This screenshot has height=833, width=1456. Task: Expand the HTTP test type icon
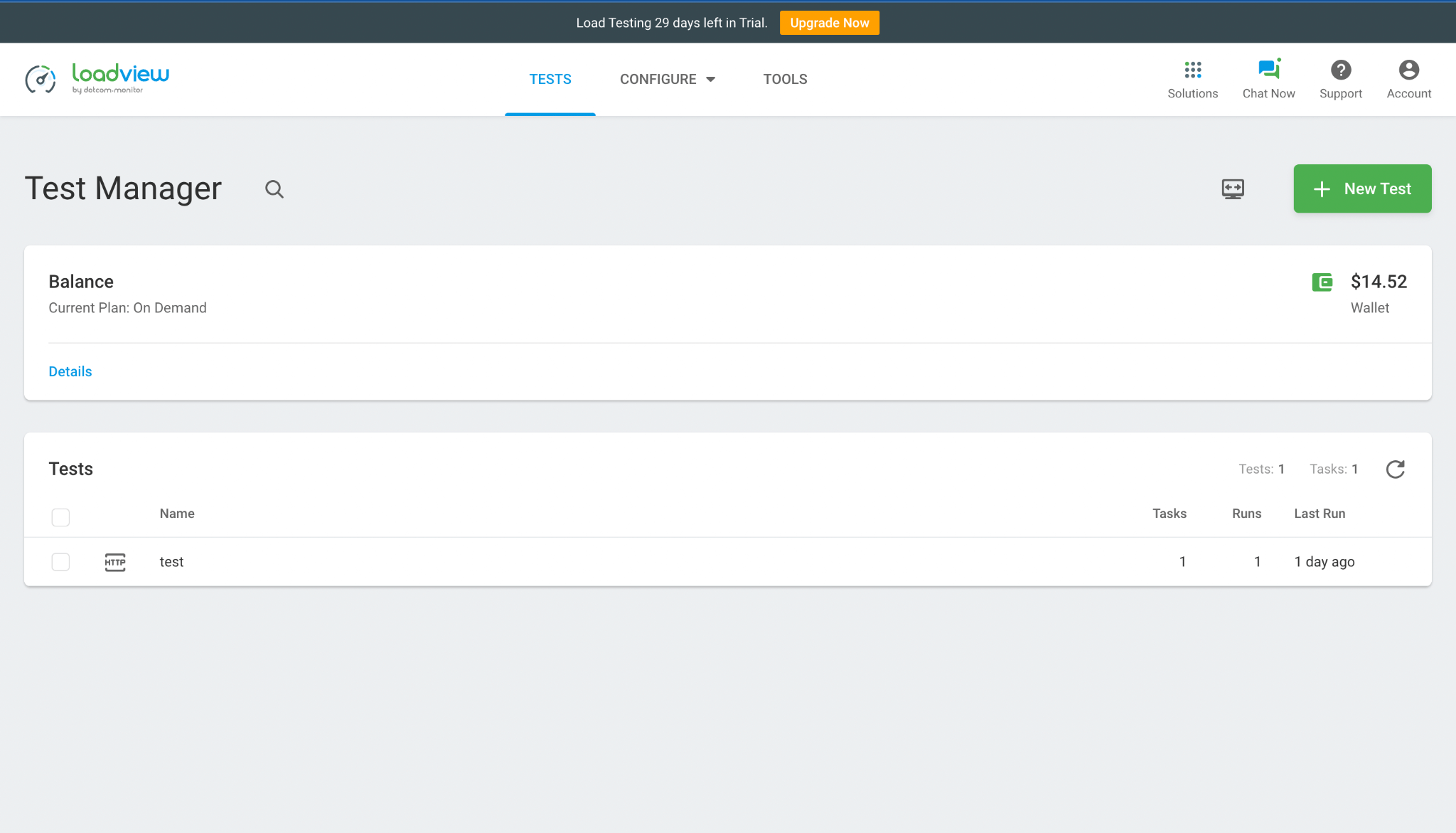(x=114, y=561)
